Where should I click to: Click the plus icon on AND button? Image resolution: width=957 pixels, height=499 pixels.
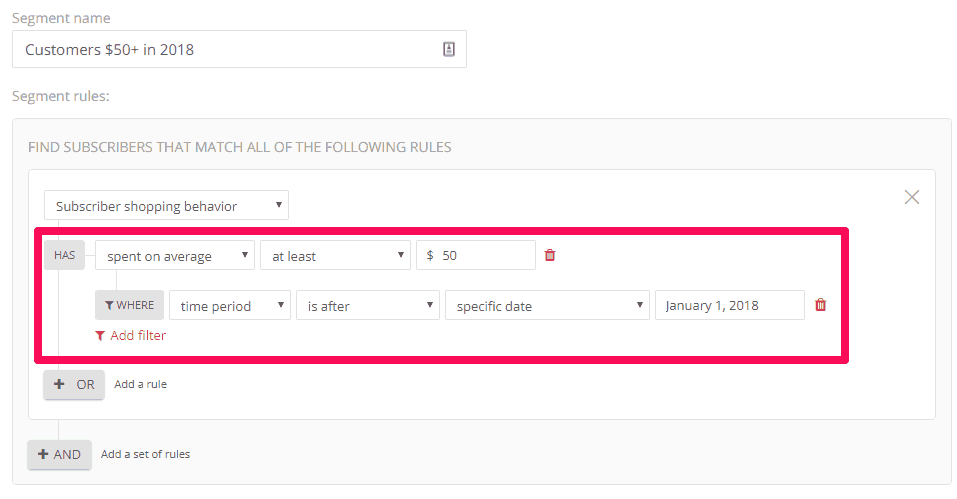pyautogui.click(x=43, y=454)
